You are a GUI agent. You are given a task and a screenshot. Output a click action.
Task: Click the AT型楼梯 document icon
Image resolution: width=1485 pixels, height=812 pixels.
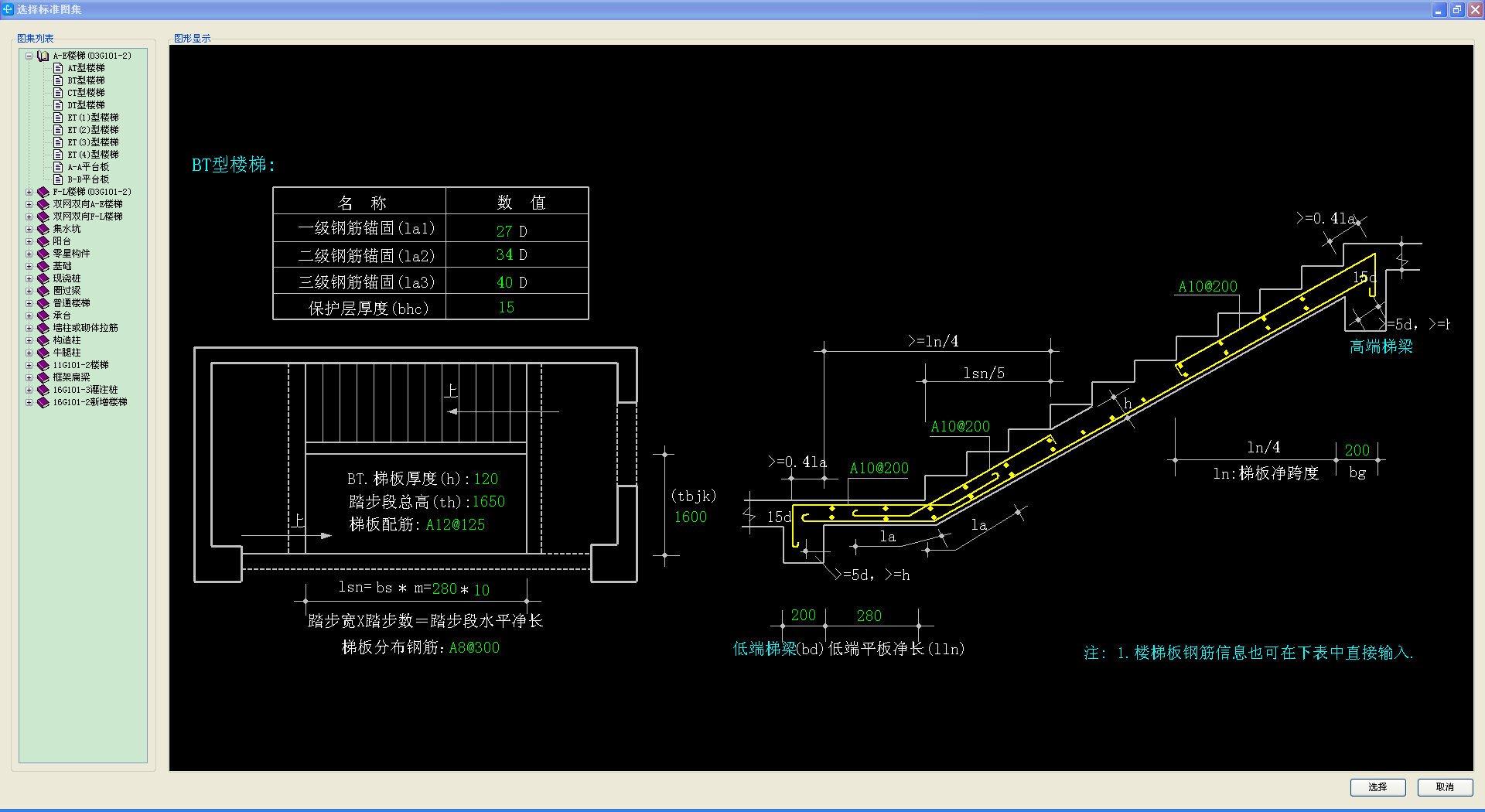[x=58, y=68]
